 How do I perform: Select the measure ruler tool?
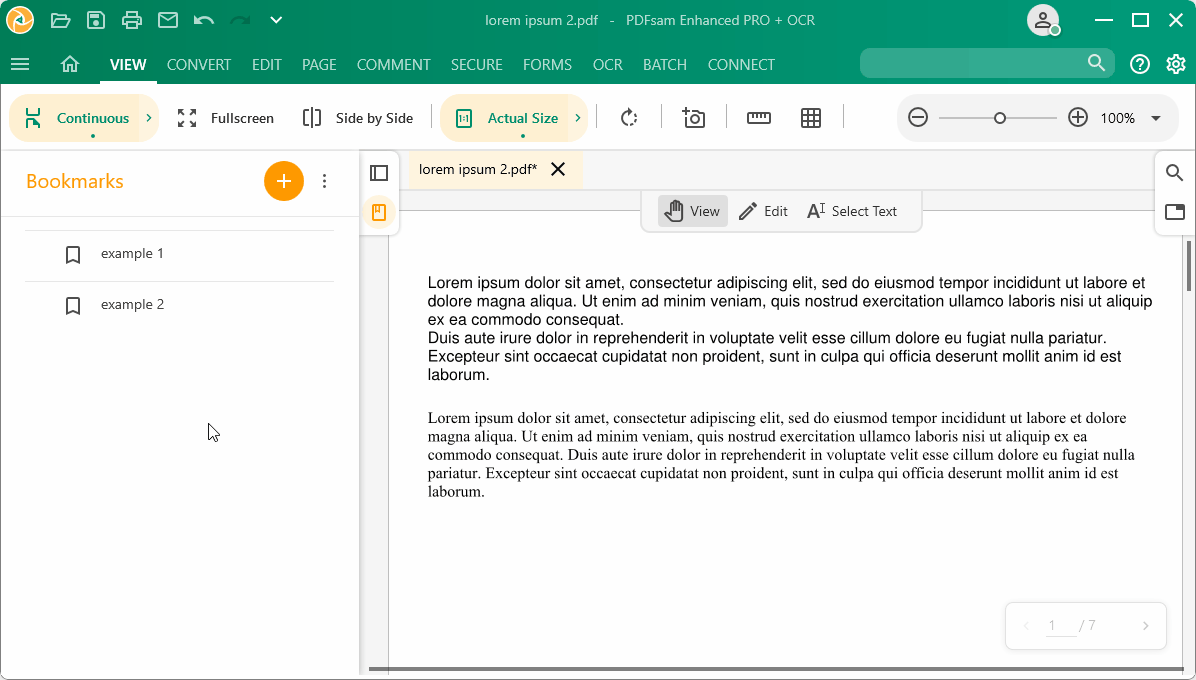tap(758, 117)
